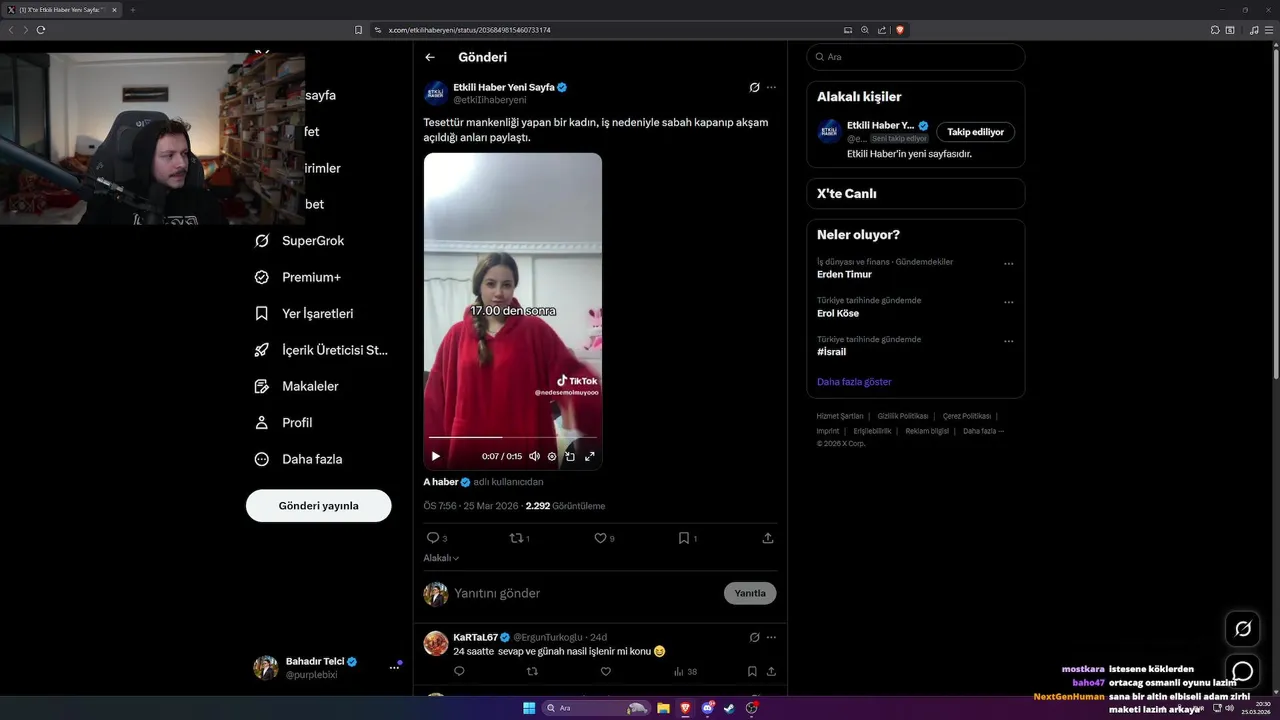
Task: Open KaRTaL67 profile avatar
Action: (x=436, y=643)
